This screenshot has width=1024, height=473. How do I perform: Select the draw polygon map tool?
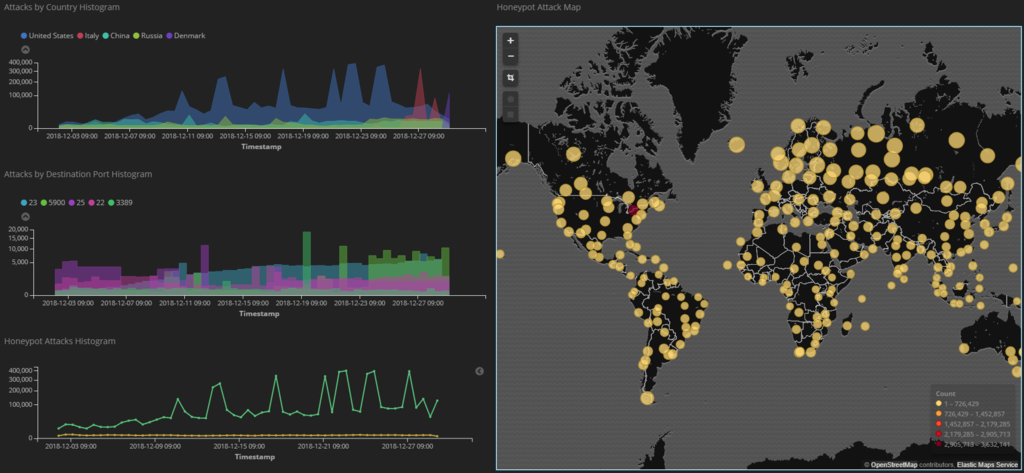[x=511, y=99]
